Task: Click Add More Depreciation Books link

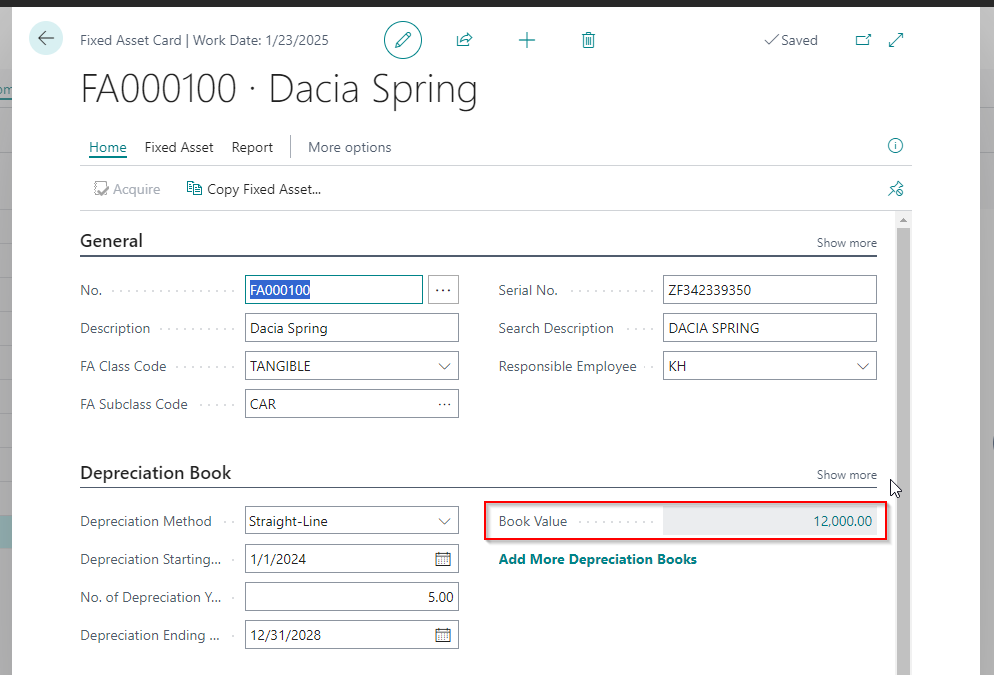Action: [597, 559]
